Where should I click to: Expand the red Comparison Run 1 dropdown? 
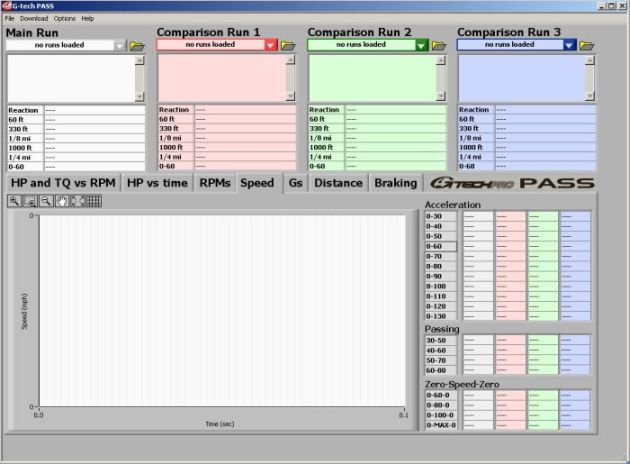point(271,45)
